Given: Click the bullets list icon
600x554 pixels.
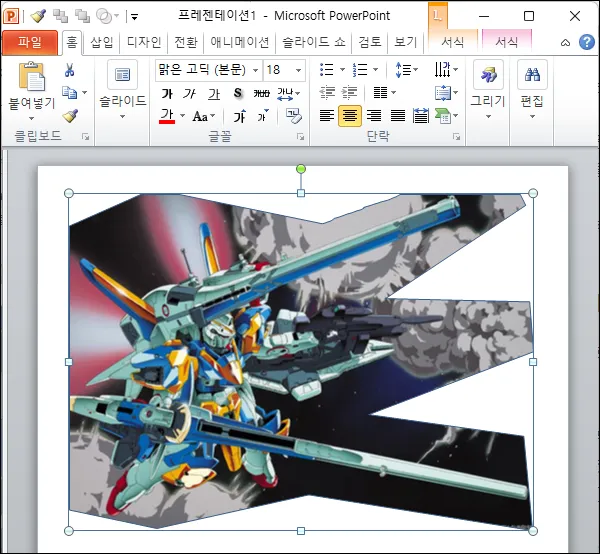Looking at the screenshot, I should (x=327, y=70).
